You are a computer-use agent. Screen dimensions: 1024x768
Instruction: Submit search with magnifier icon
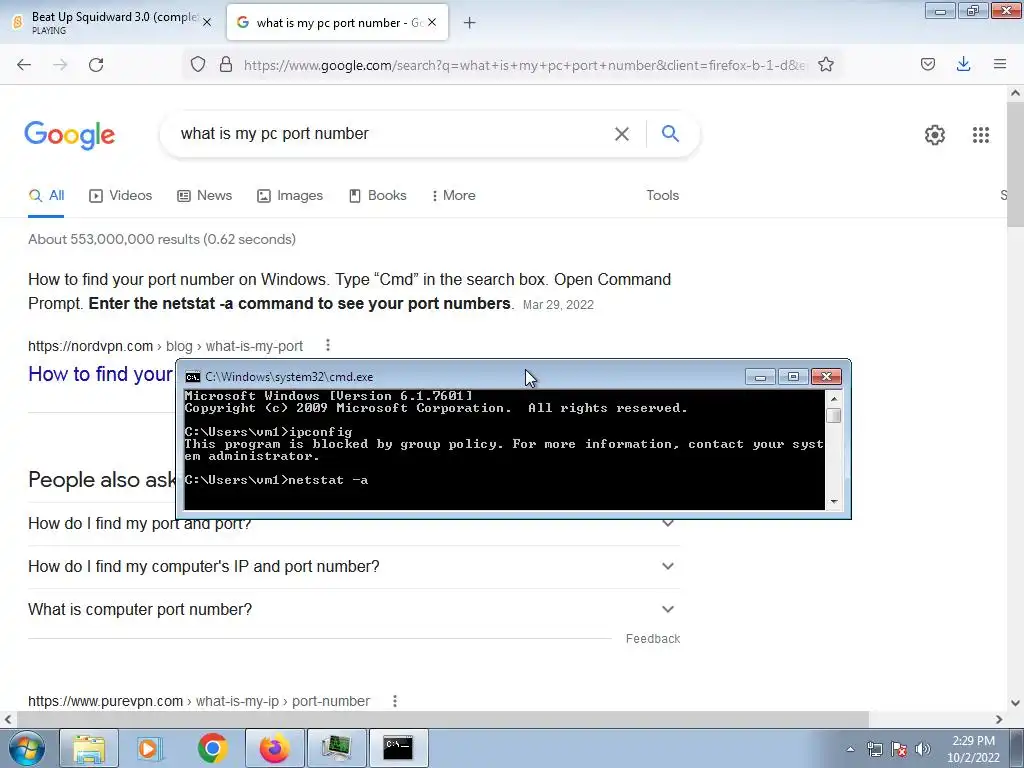[x=670, y=134]
